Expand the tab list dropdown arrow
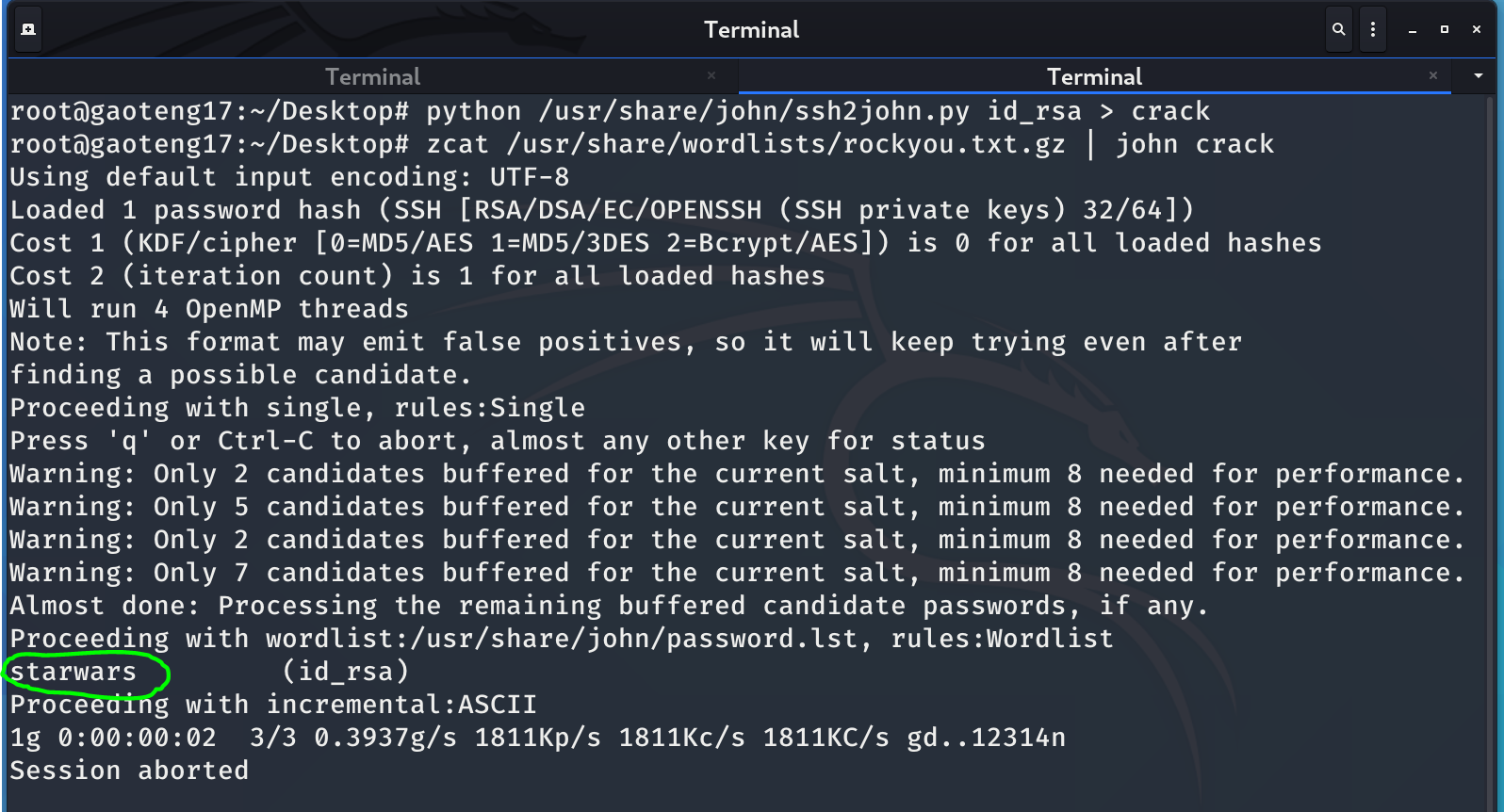The width and height of the screenshot is (1504, 812). click(1479, 75)
